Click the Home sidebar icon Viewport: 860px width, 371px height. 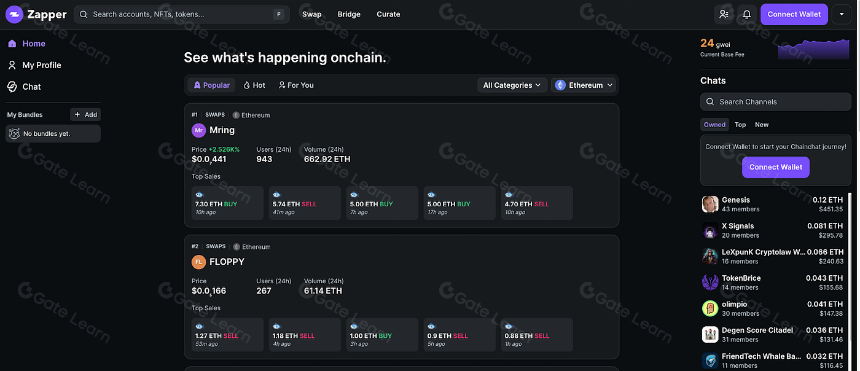click(12, 43)
